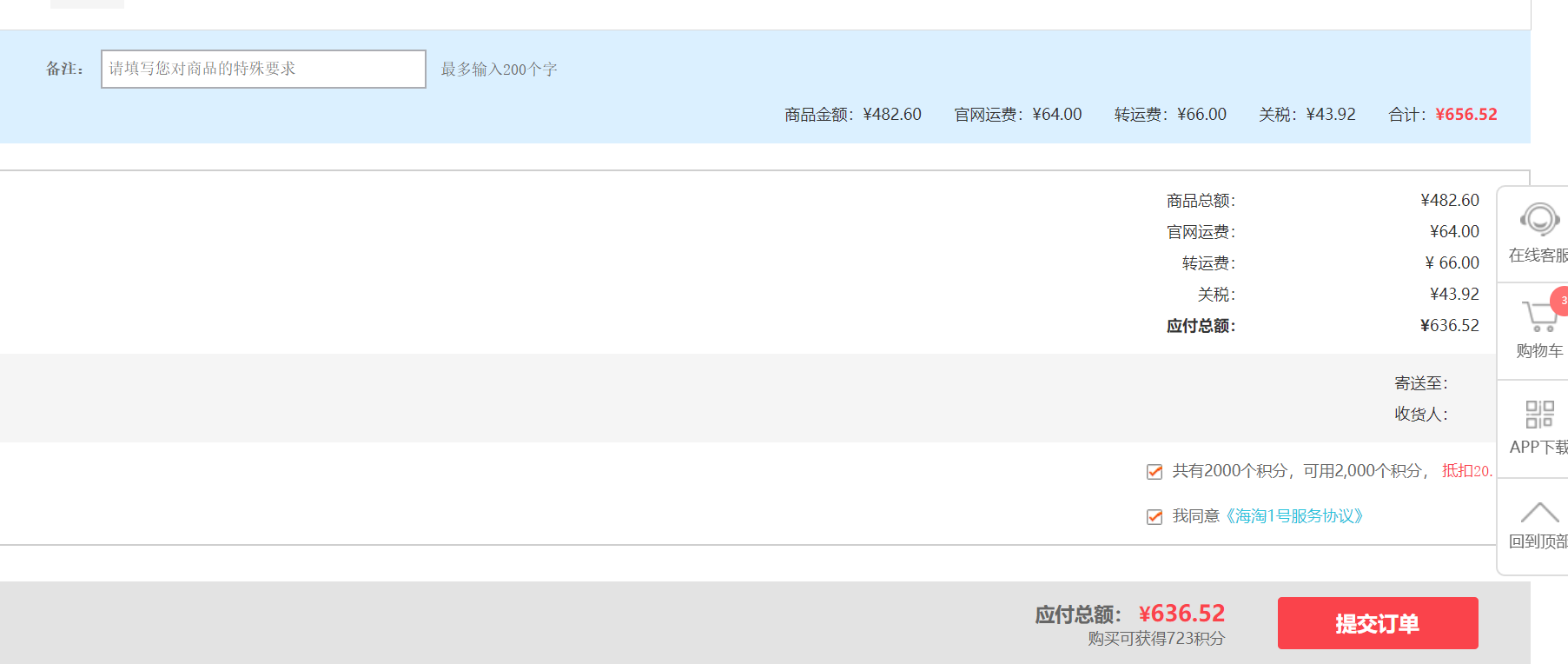
Task: Click the 商品总额 value ¥482.60
Action: (x=1450, y=201)
